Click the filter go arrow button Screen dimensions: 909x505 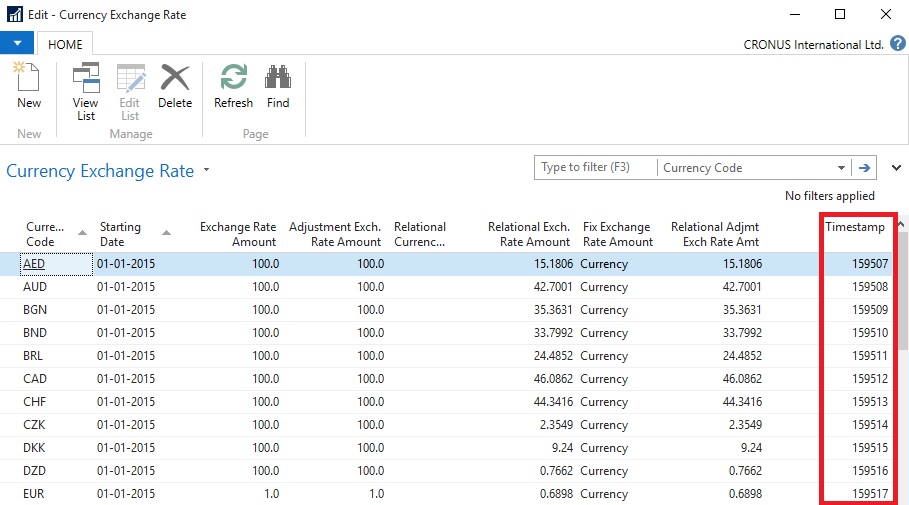point(865,168)
